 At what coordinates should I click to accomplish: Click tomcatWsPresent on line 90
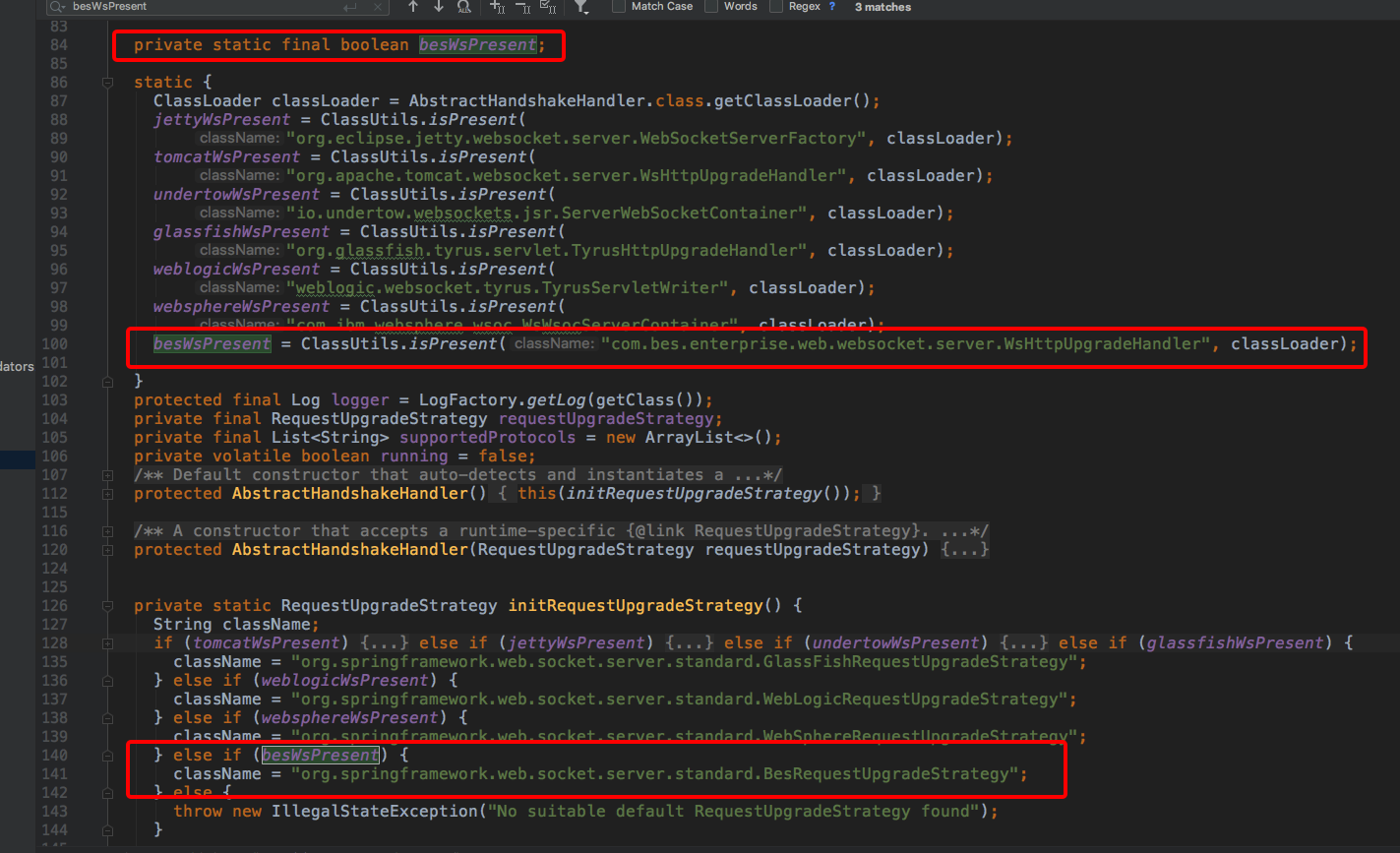coord(227,156)
